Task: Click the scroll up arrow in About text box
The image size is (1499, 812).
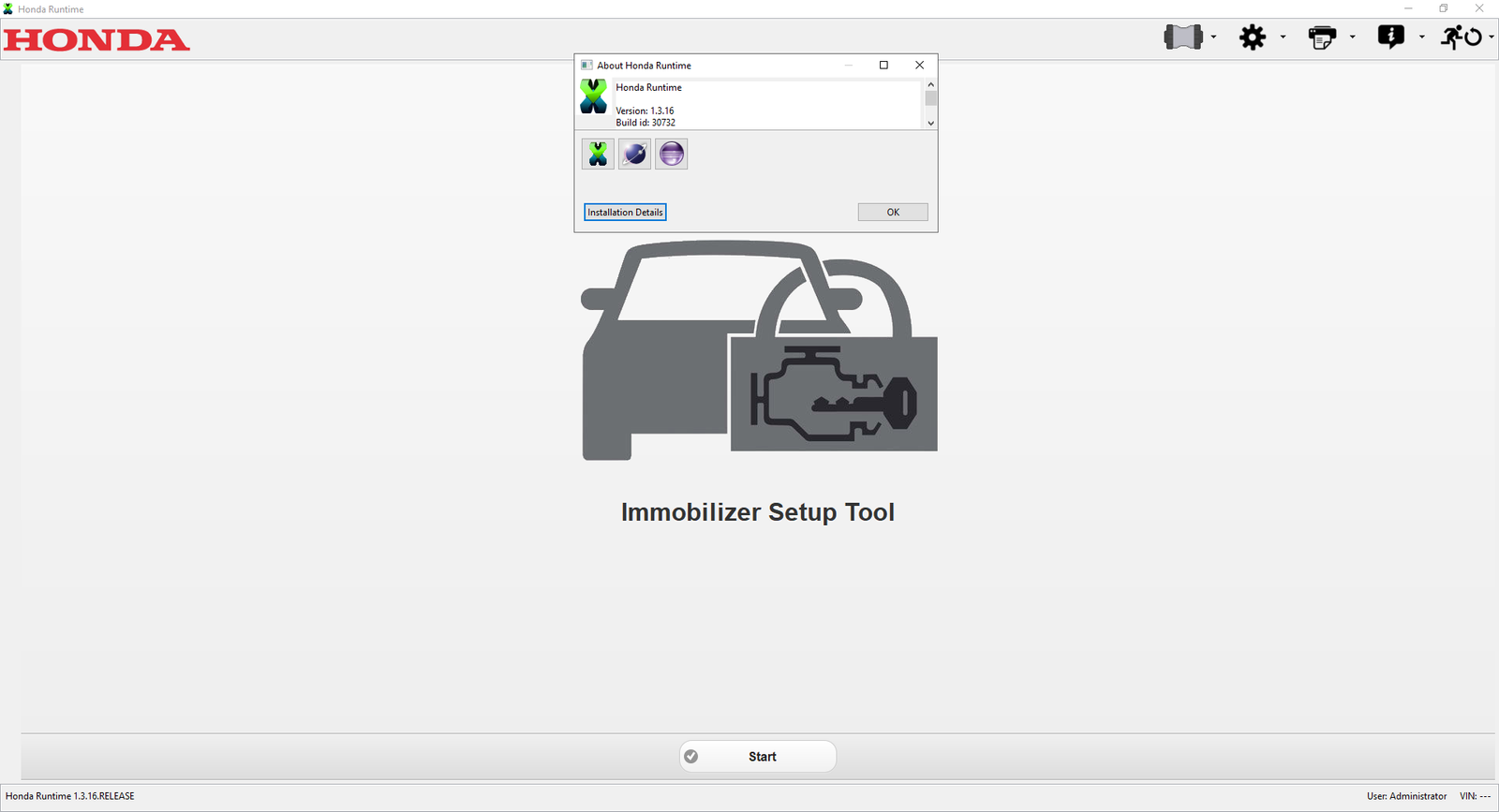Action: [x=930, y=84]
